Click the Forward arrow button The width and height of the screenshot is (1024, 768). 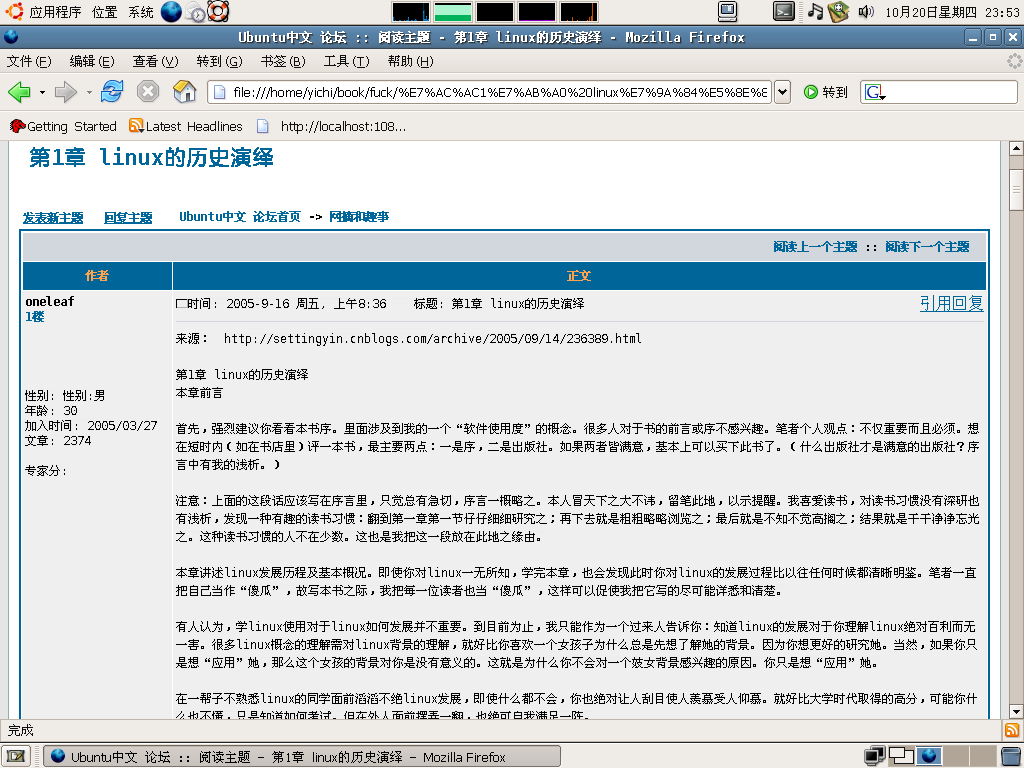click(x=66, y=92)
